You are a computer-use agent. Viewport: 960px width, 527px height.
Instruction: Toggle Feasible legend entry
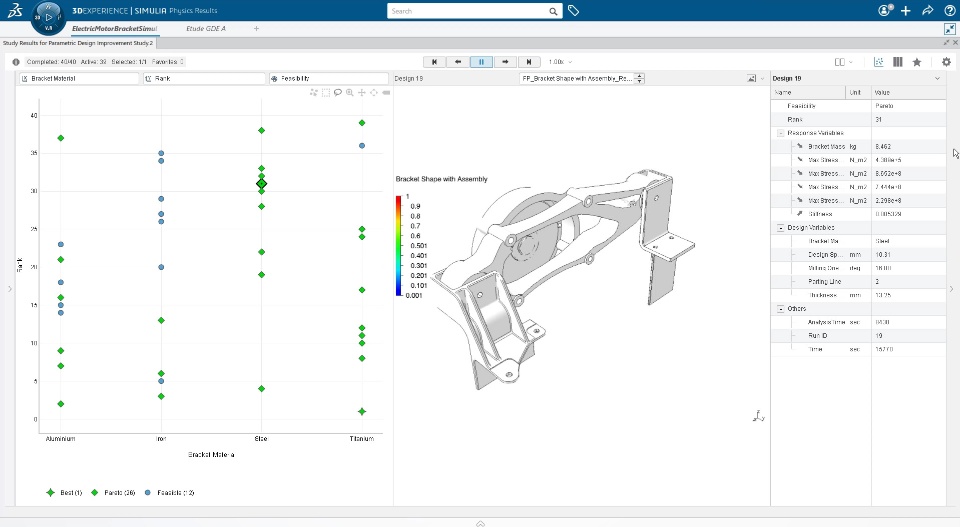tap(170, 492)
